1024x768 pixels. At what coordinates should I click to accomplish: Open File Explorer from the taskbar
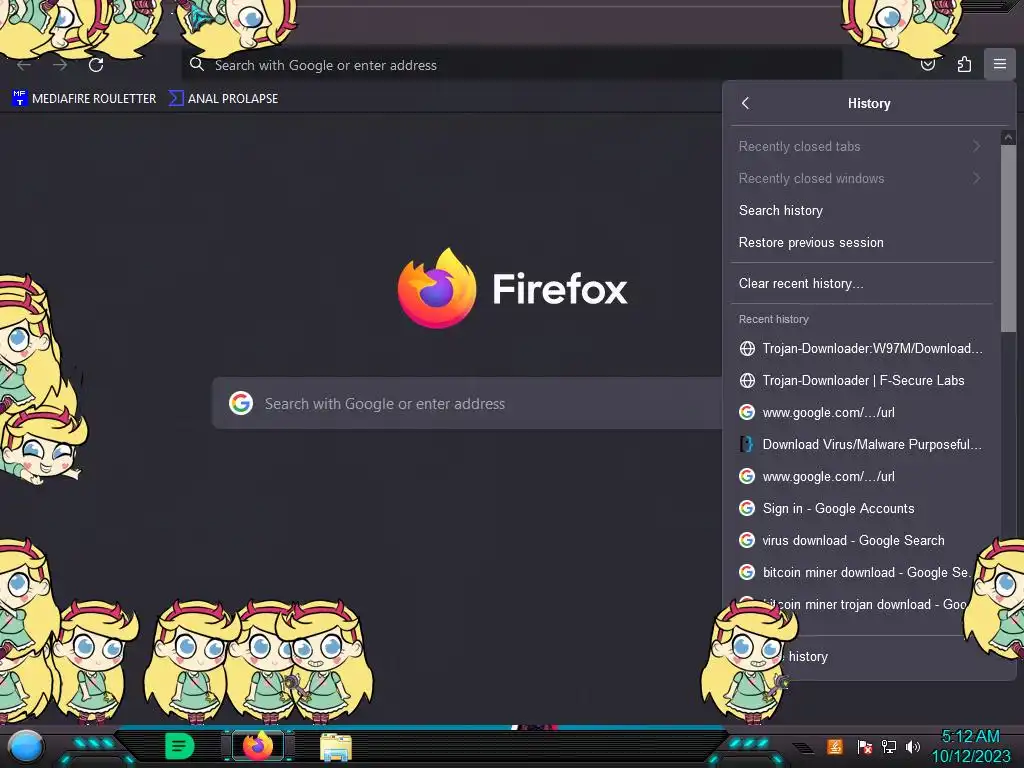pyautogui.click(x=336, y=747)
